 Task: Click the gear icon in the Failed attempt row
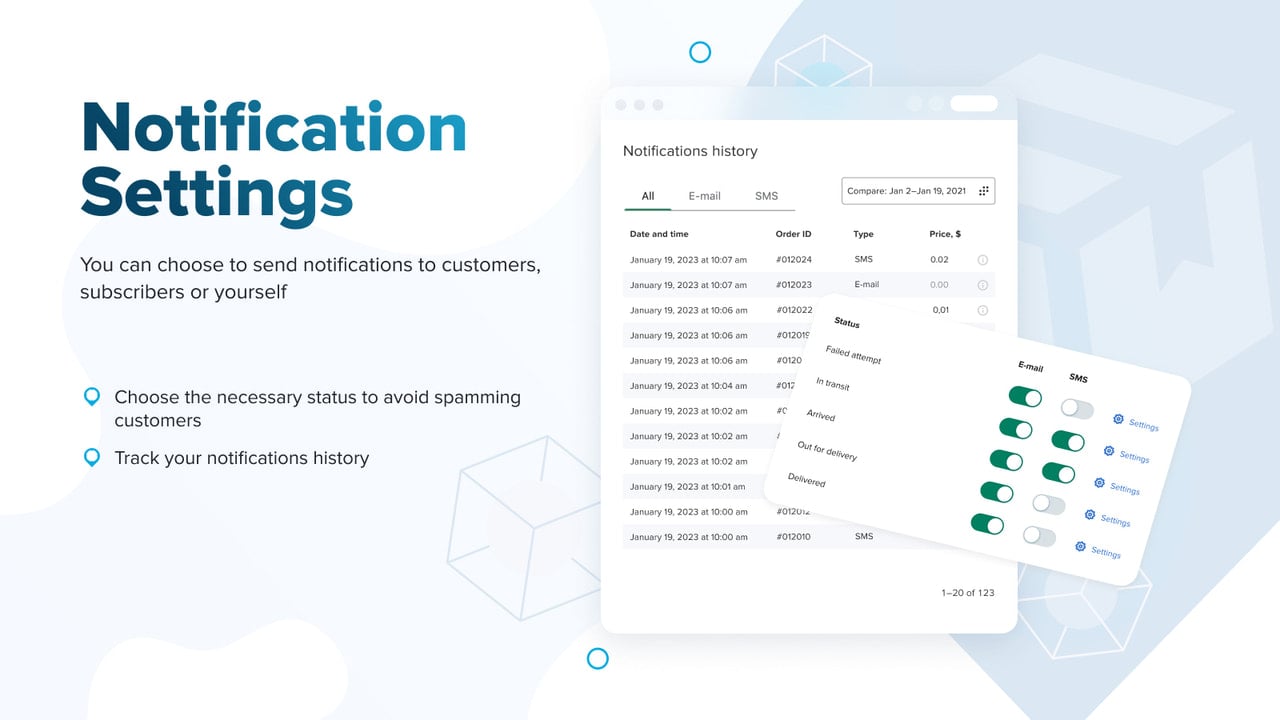pos(1118,419)
